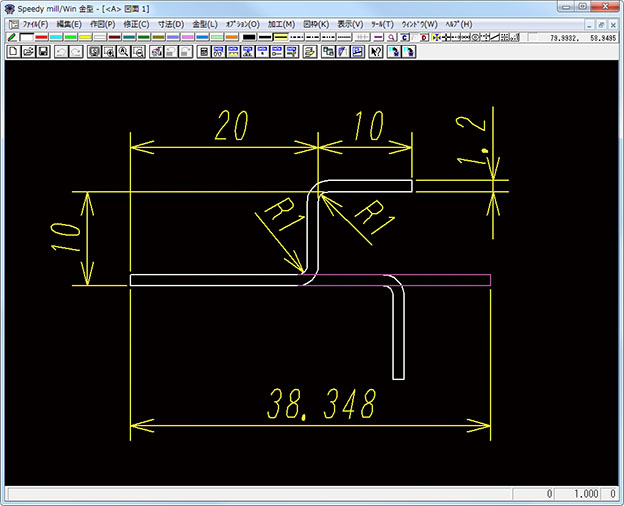Choose the cyan color swatch
This screenshot has width=624, height=506.
pos(55,37)
